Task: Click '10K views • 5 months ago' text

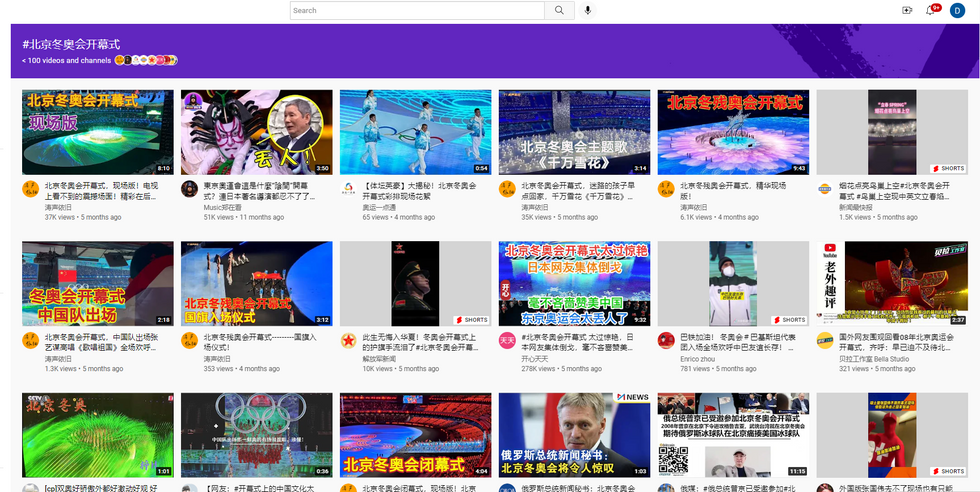Action: tap(401, 369)
